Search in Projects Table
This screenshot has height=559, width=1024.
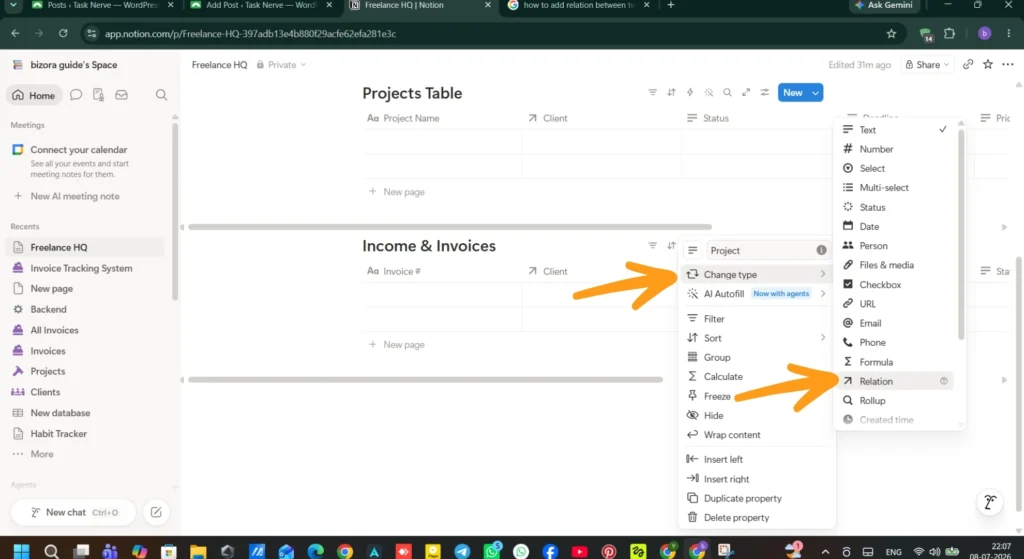(x=727, y=93)
